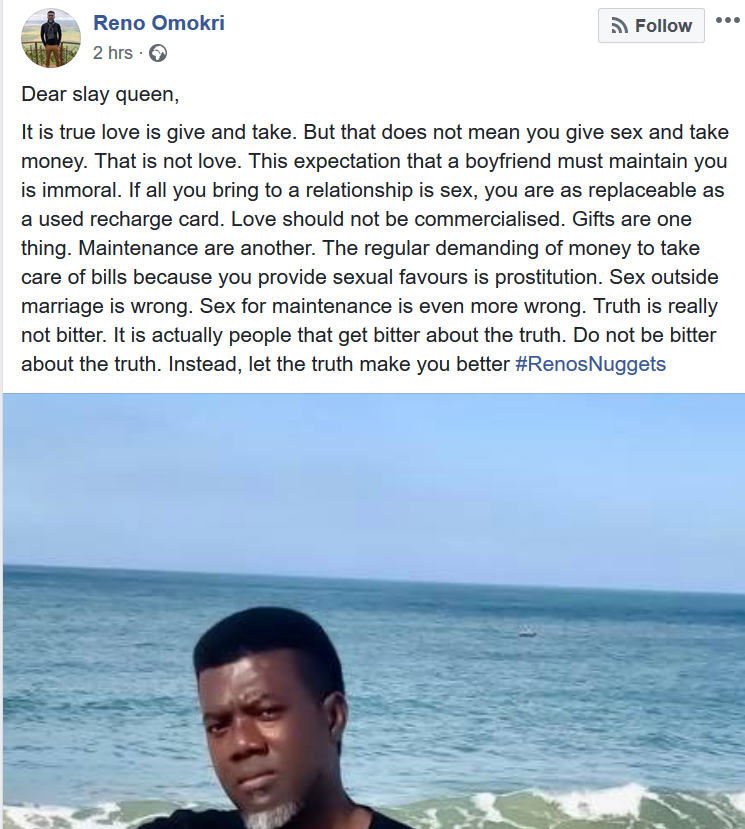Follow Reno Omokri
Viewport: 745px width, 829px height.
pyautogui.click(x=651, y=26)
